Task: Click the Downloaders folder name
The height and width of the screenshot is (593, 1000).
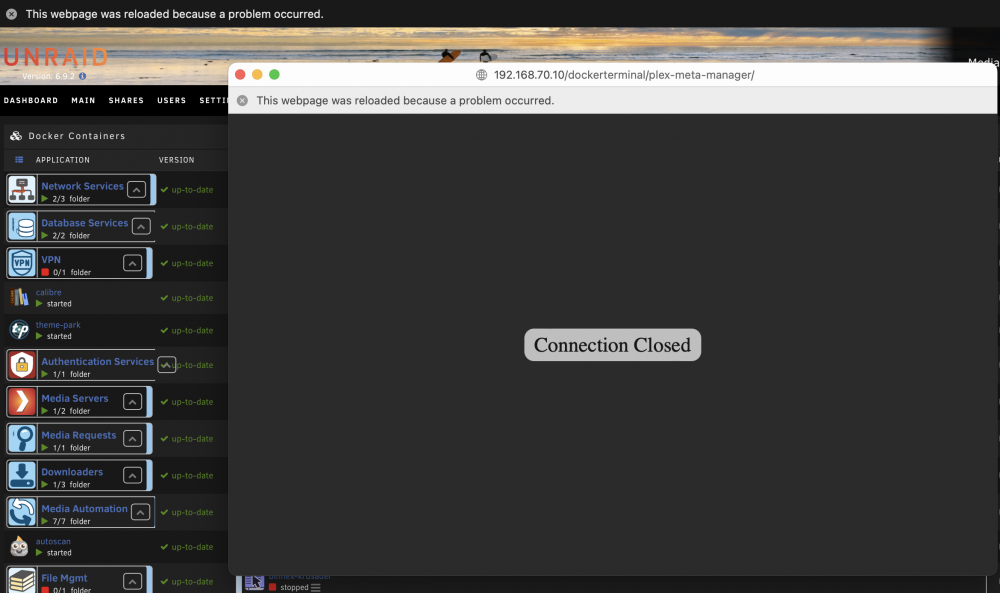Action: pos(72,472)
